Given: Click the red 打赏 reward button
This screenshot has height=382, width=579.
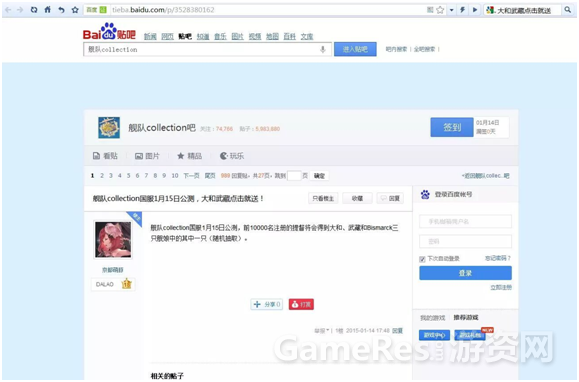Looking at the screenshot, I should 301,304.
